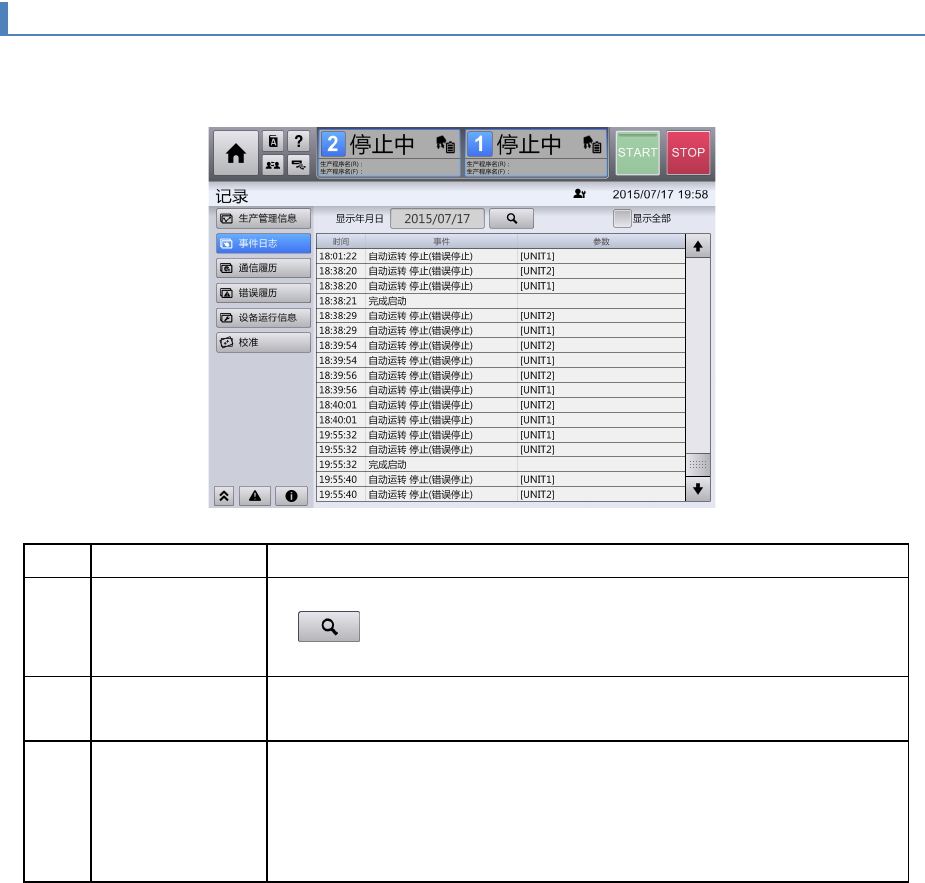Click the magnifier button in the table below

[x=329, y=626]
